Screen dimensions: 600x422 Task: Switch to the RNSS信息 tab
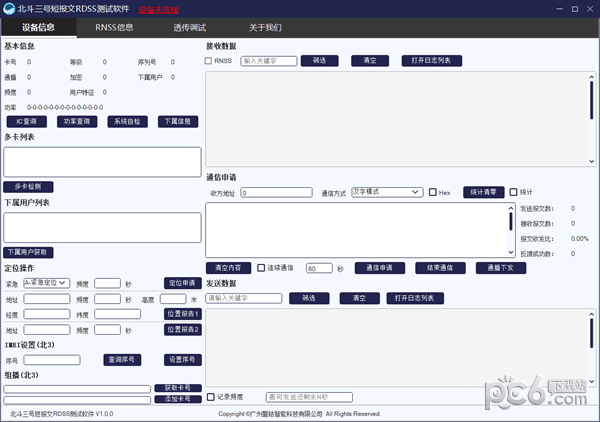point(114,27)
